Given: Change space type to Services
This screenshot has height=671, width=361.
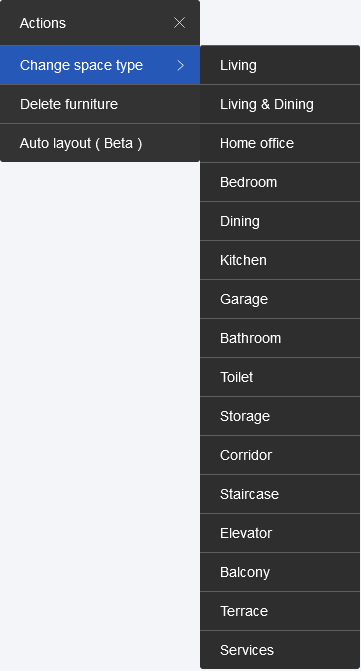Looking at the screenshot, I should coord(280,650).
